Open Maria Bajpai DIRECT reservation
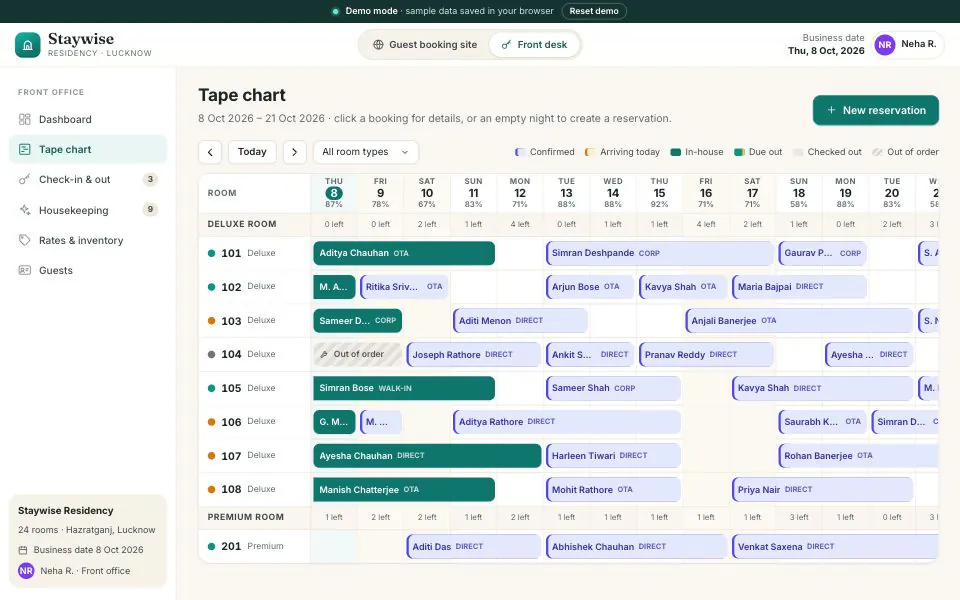960x600 pixels. [x=799, y=287]
